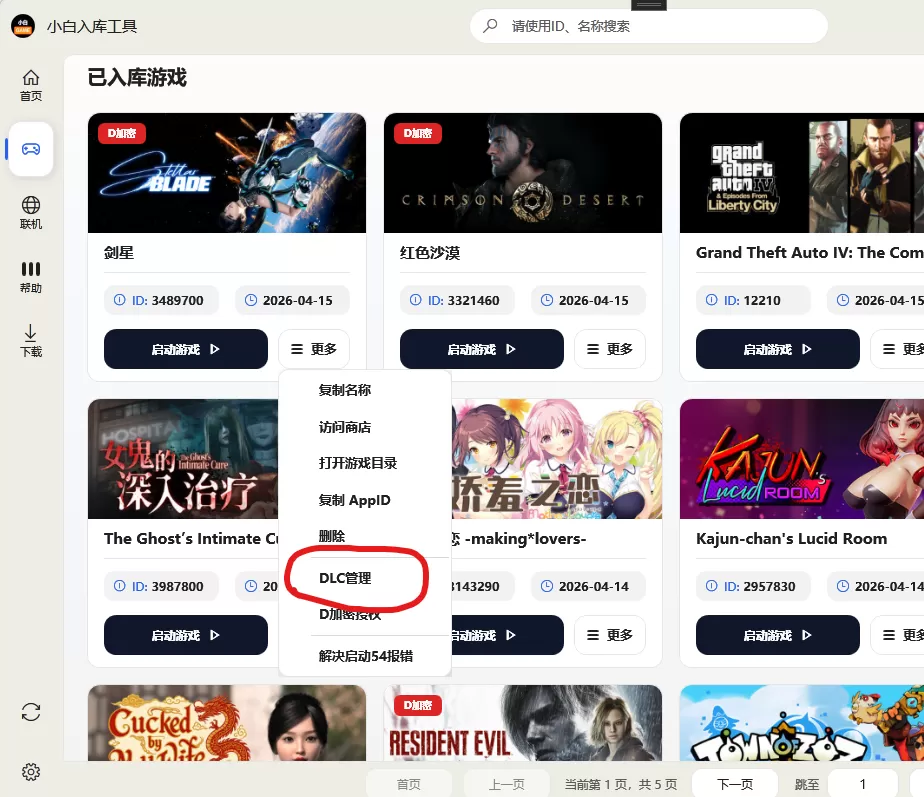Image resolution: width=924 pixels, height=797 pixels.
Task: Open the 下载 download icon
Action: 31,341
